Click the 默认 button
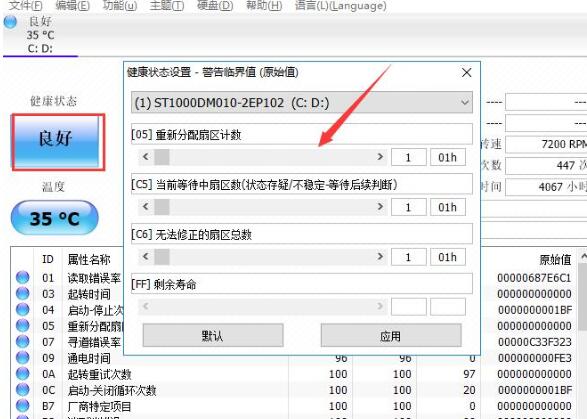The width and height of the screenshot is (587, 419). [213, 335]
